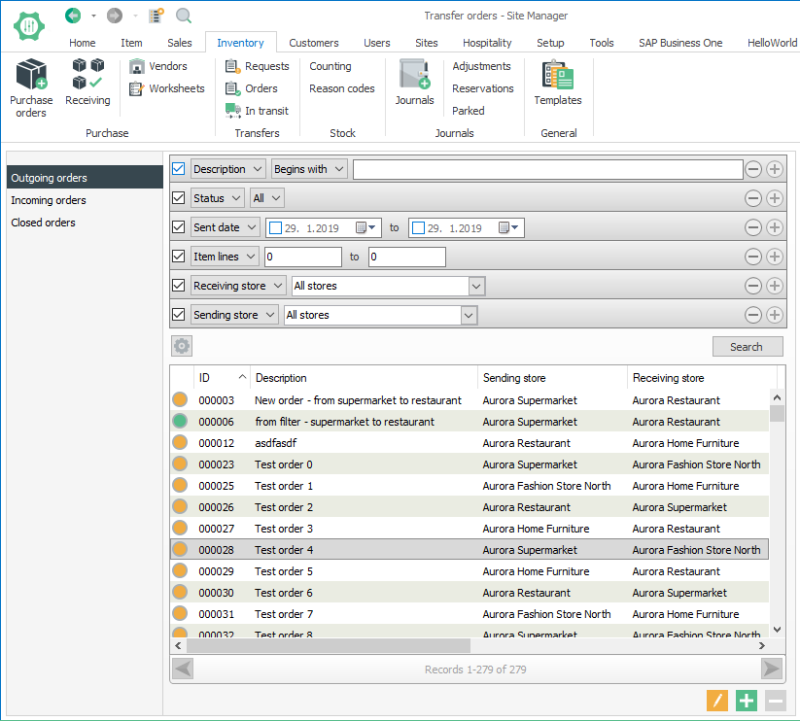
Task: Toggle the Item lines filter checkbox
Action: [179, 257]
